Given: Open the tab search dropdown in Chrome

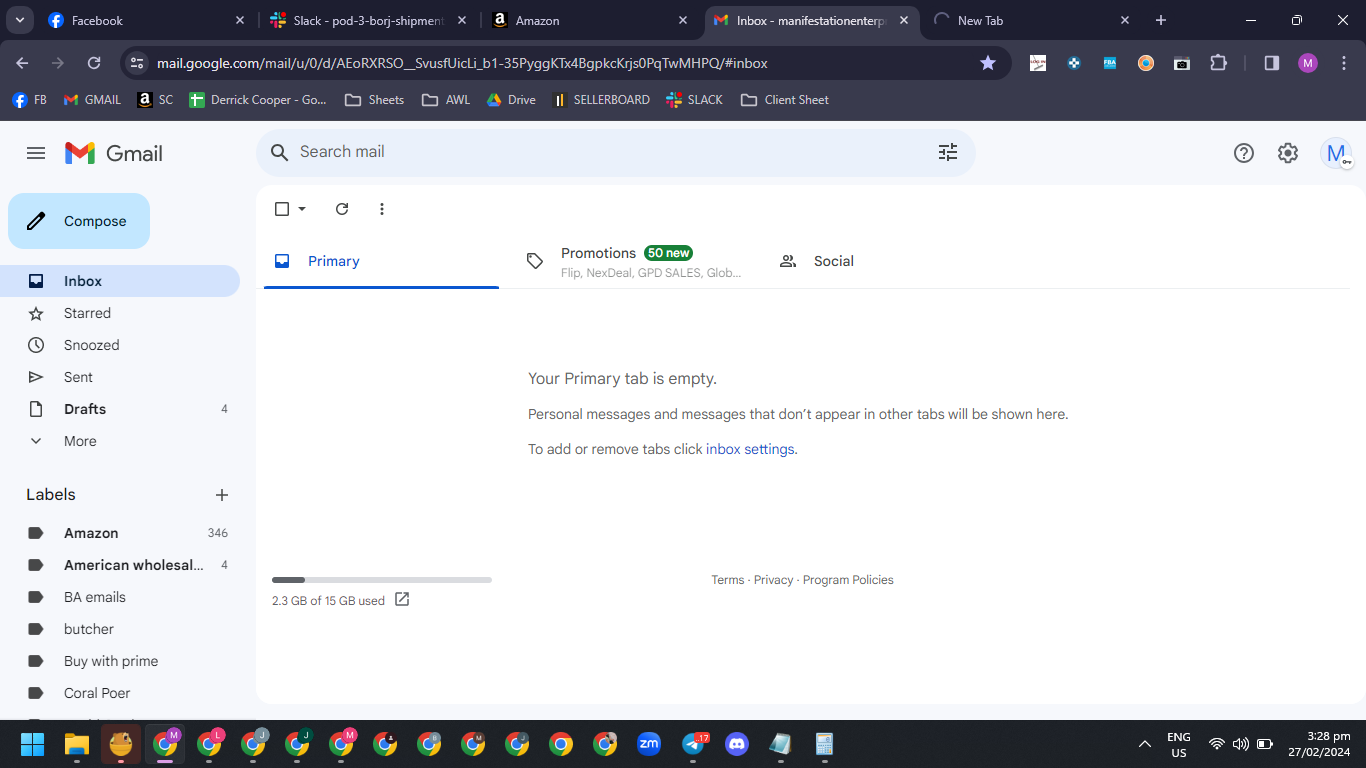Looking at the screenshot, I should tap(19, 20).
